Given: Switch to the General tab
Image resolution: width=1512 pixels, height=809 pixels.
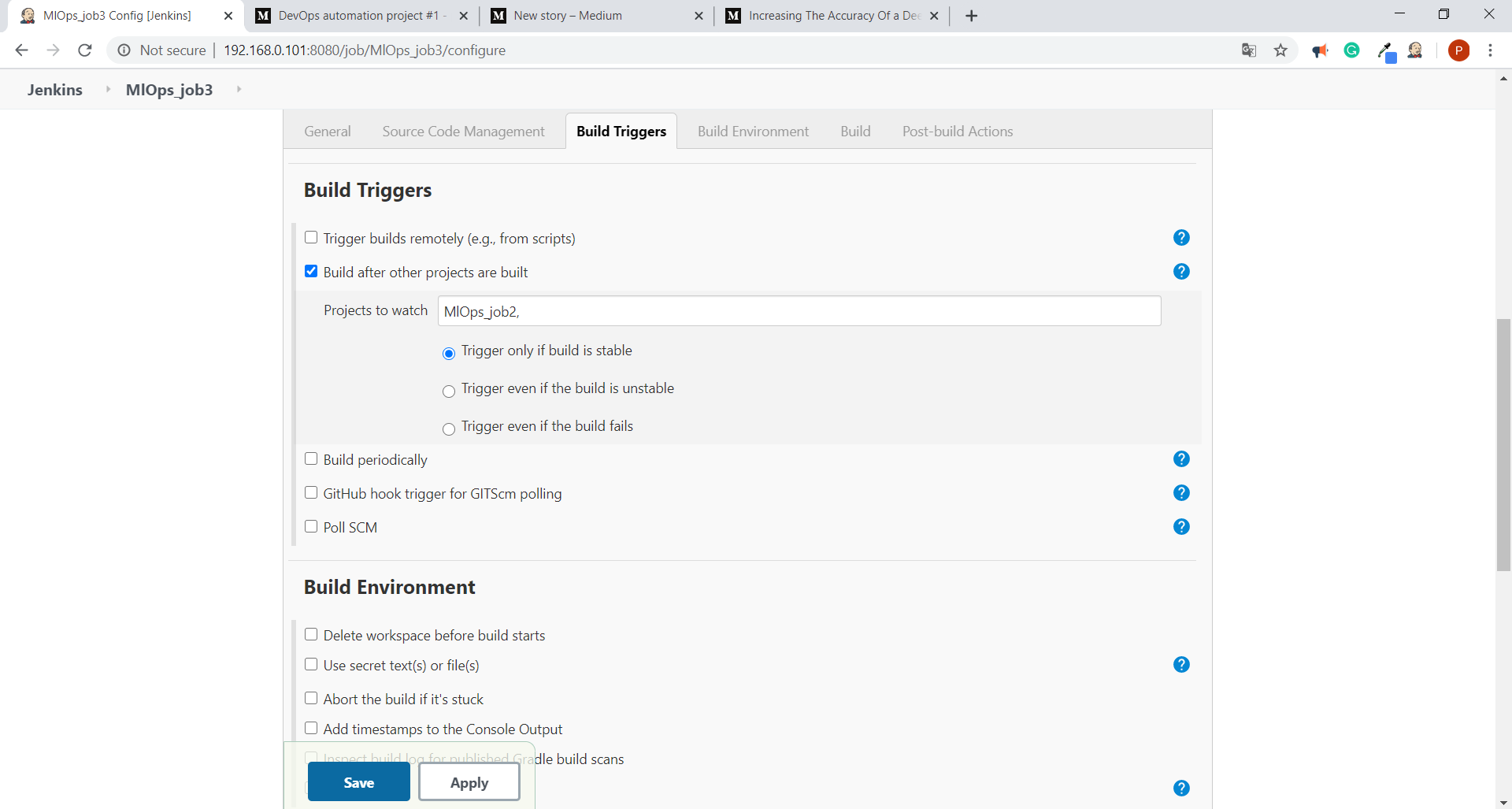Looking at the screenshot, I should pyautogui.click(x=328, y=132).
